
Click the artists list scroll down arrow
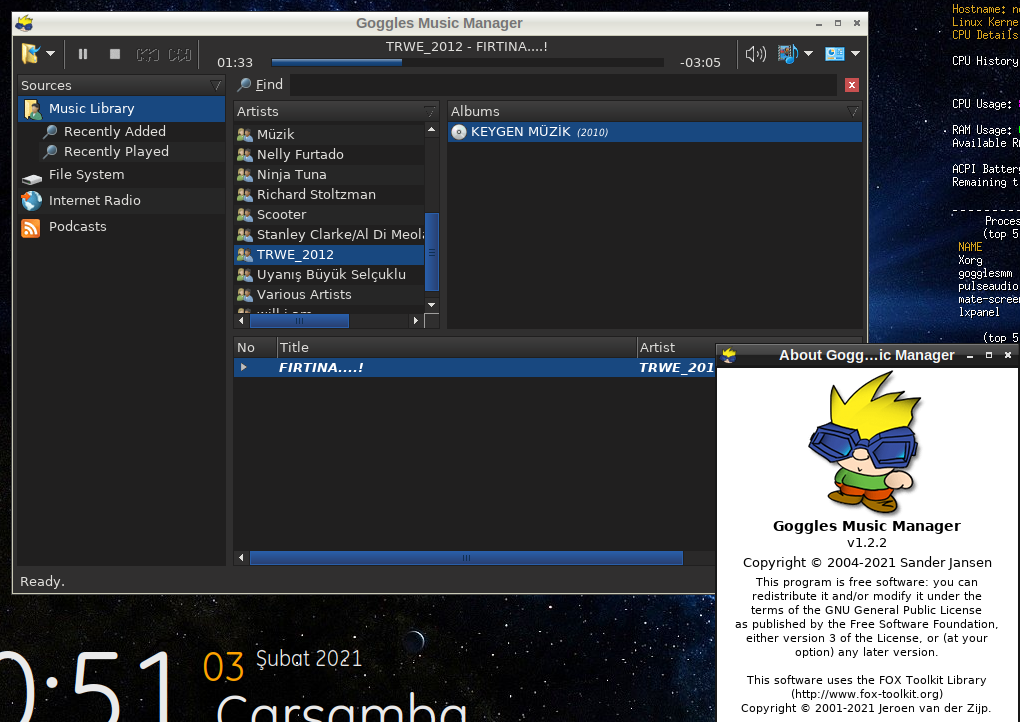click(x=431, y=304)
